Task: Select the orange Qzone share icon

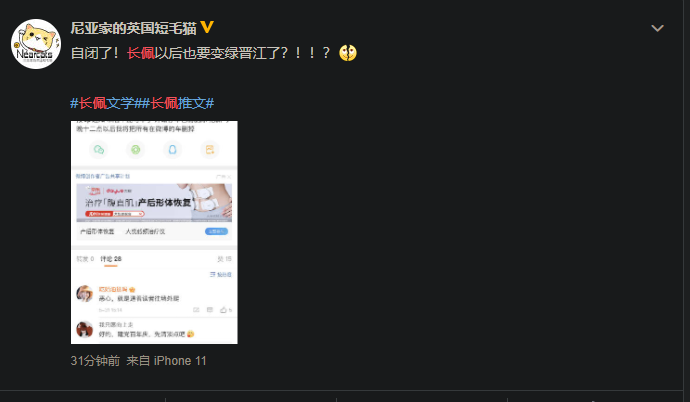Action: tap(209, 150)
